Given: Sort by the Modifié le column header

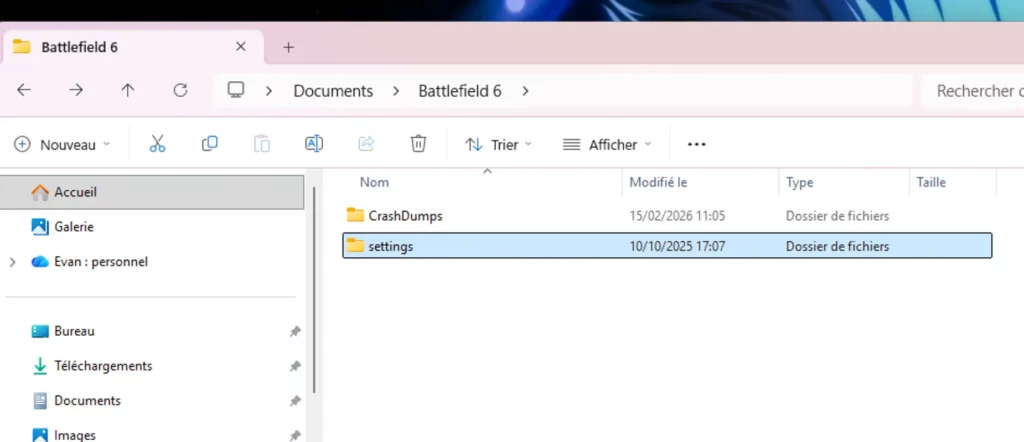Looking at the screenshot, I should [658, 182].
